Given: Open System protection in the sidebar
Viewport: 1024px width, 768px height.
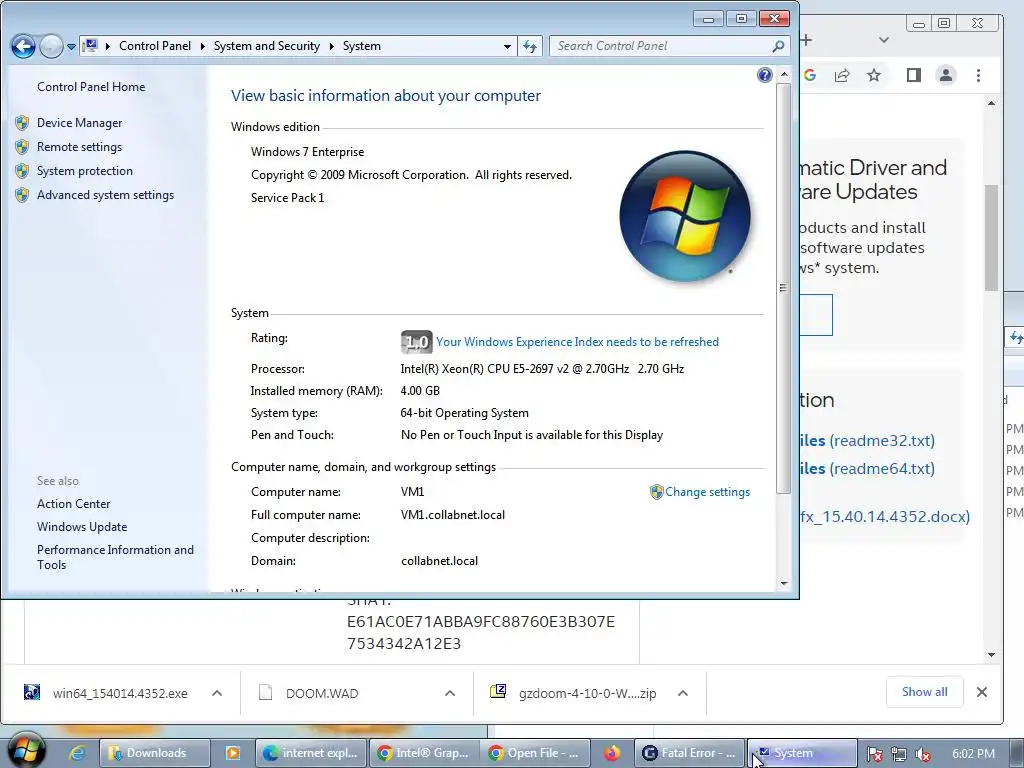Looking at the screenshot, I should [x=84, y=171].
